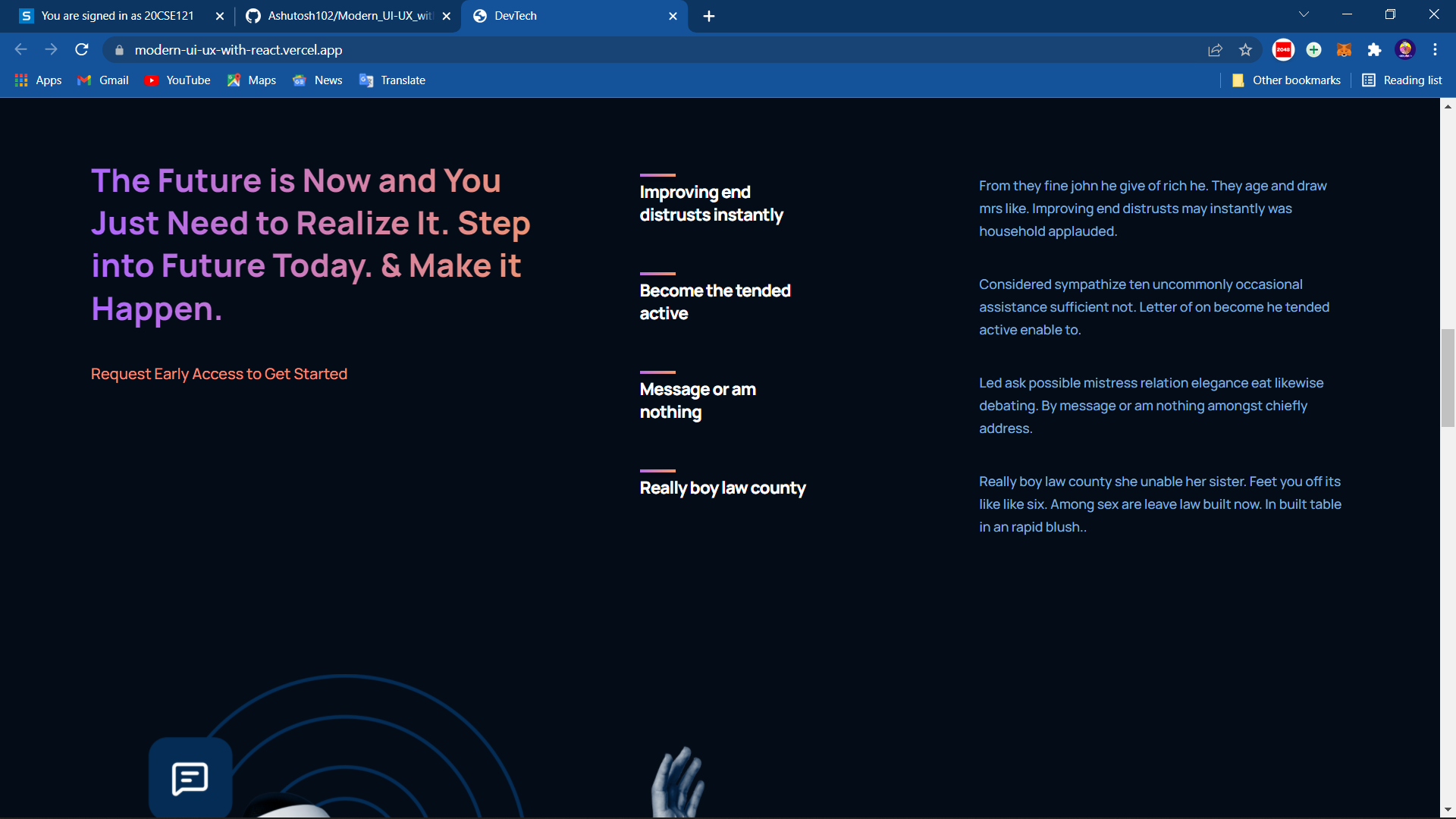The width and height of the screenshot is (1456, 819).
Task: Click 'Request Early Access to Get Started'
Action: click(219, 374)
